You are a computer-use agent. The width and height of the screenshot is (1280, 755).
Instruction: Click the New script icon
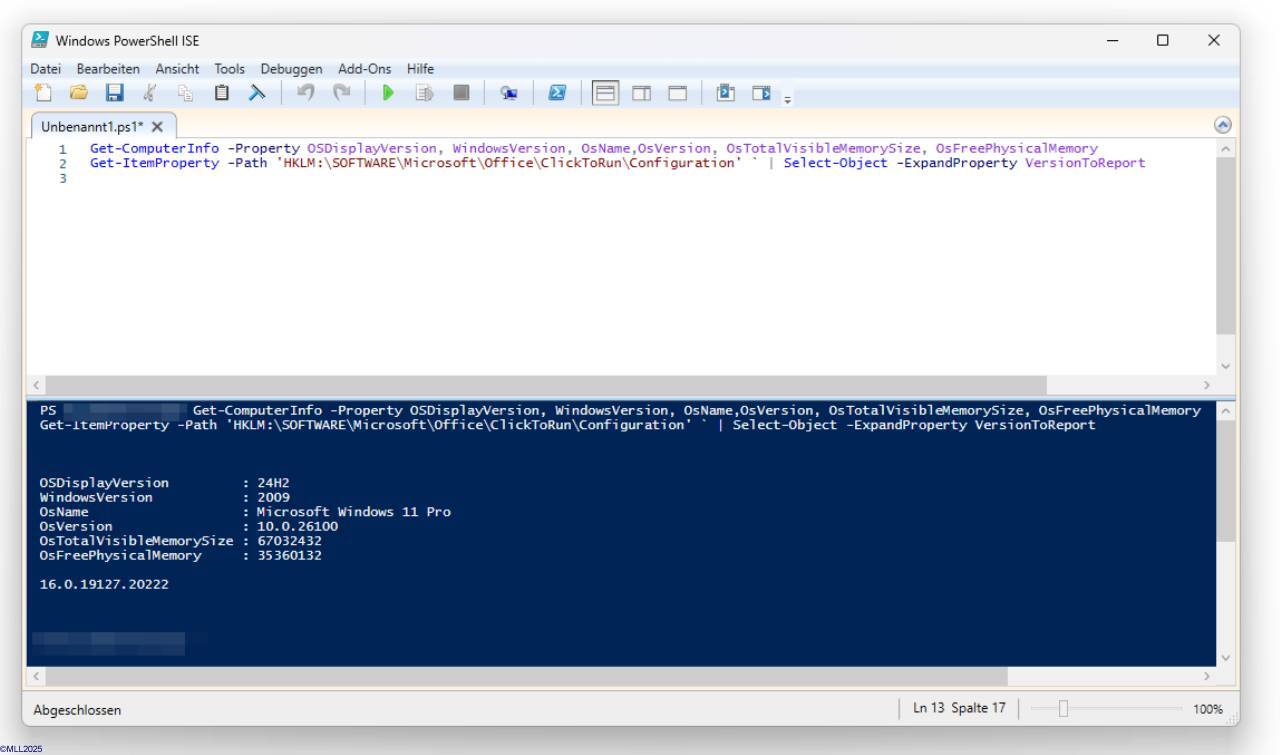42,94
